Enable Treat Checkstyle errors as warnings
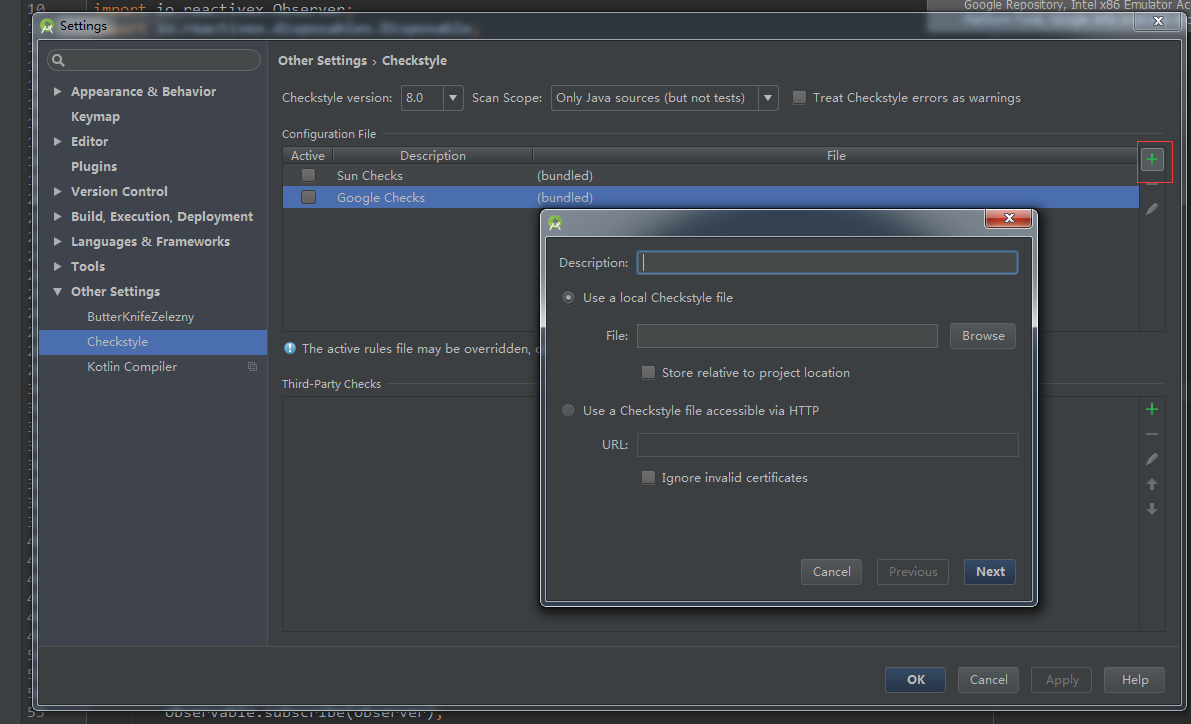This screenshot has height=724, width=1191. point(799,98)
